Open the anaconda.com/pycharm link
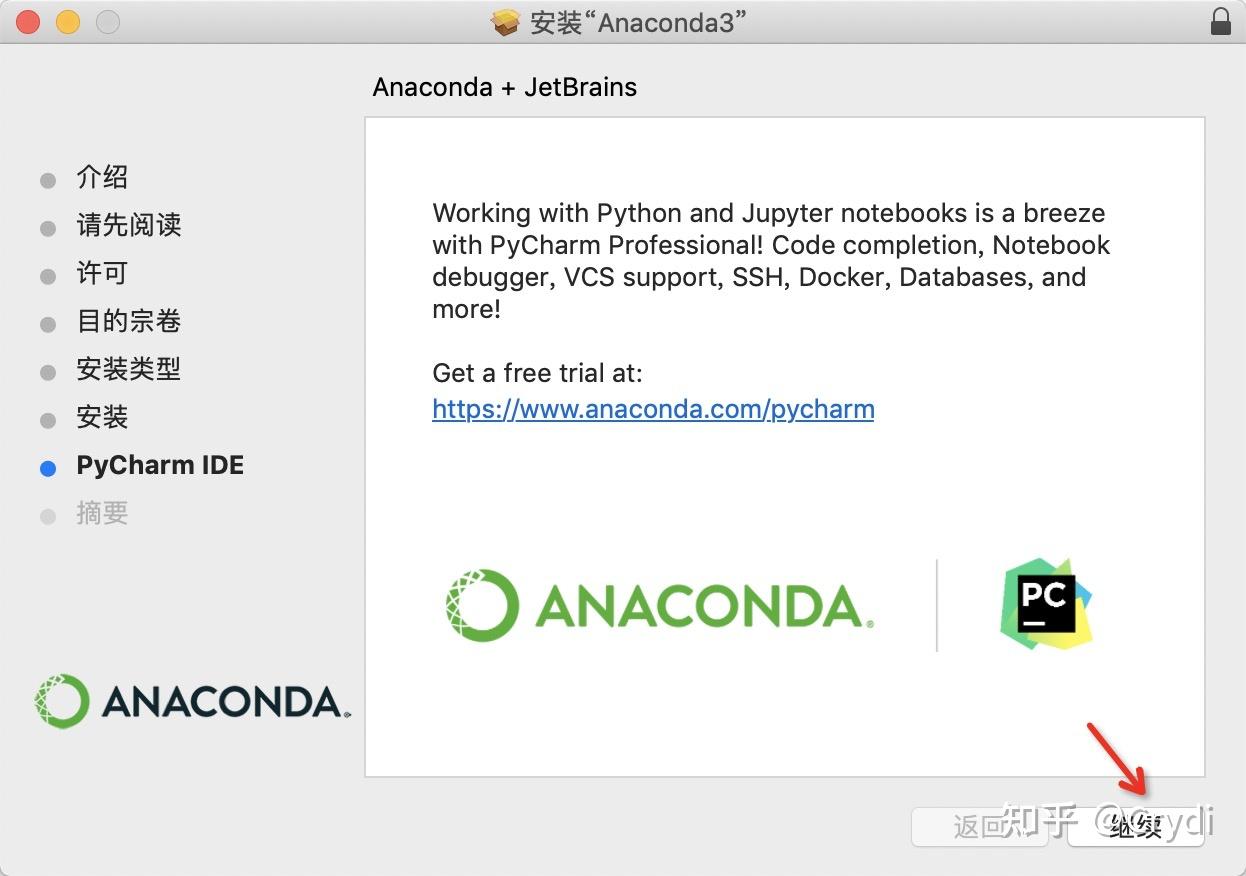Image resolution: width=1246 pixels, height=876 pixels. pos(653,408)
